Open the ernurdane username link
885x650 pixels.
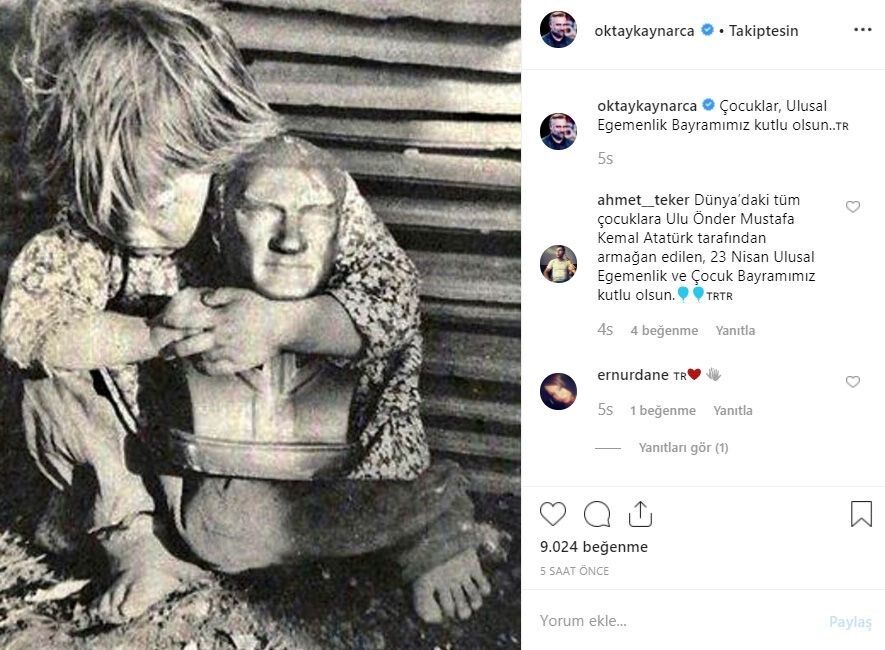coord(632,375)
